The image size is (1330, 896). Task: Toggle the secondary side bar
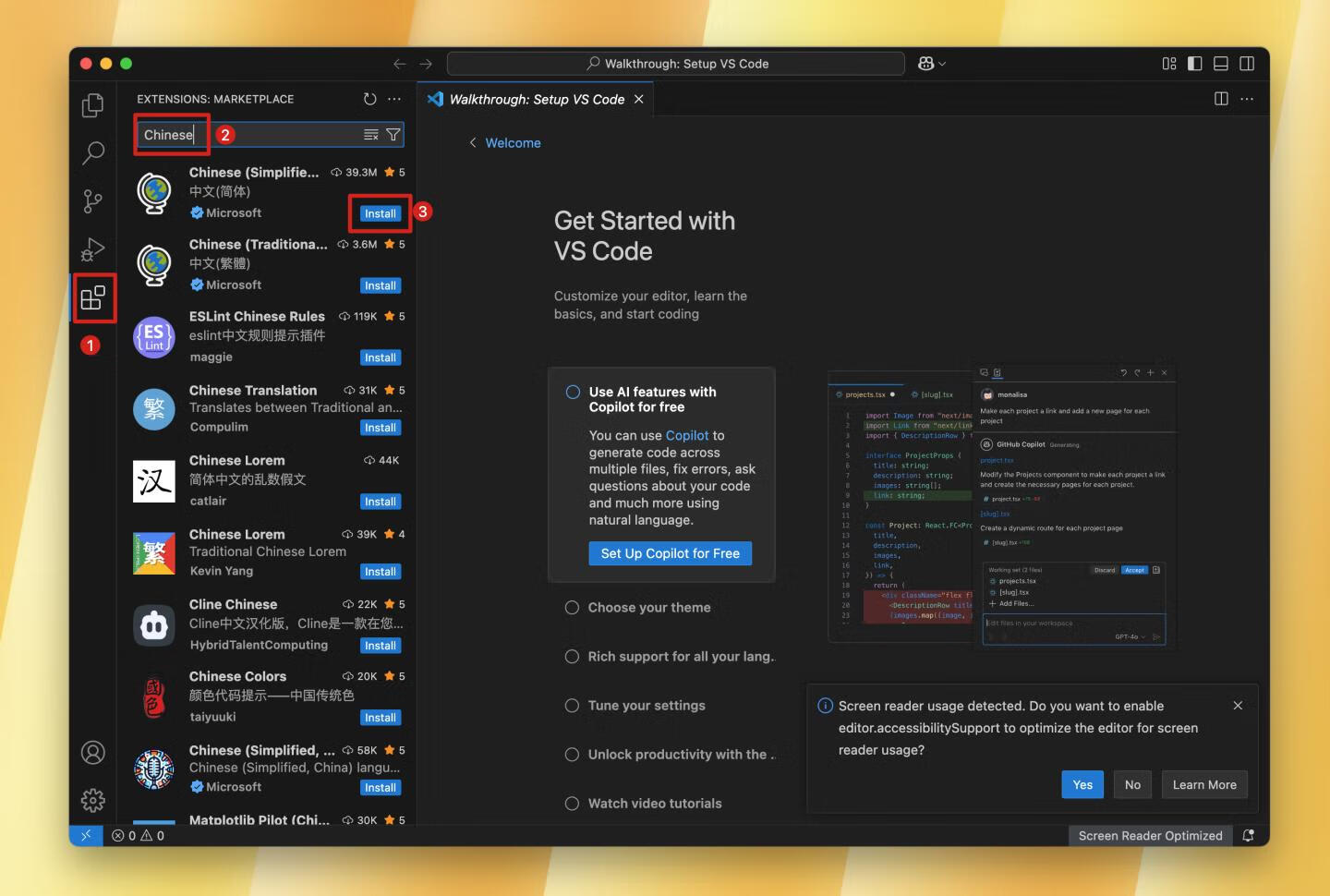[x=1247, y=64]
